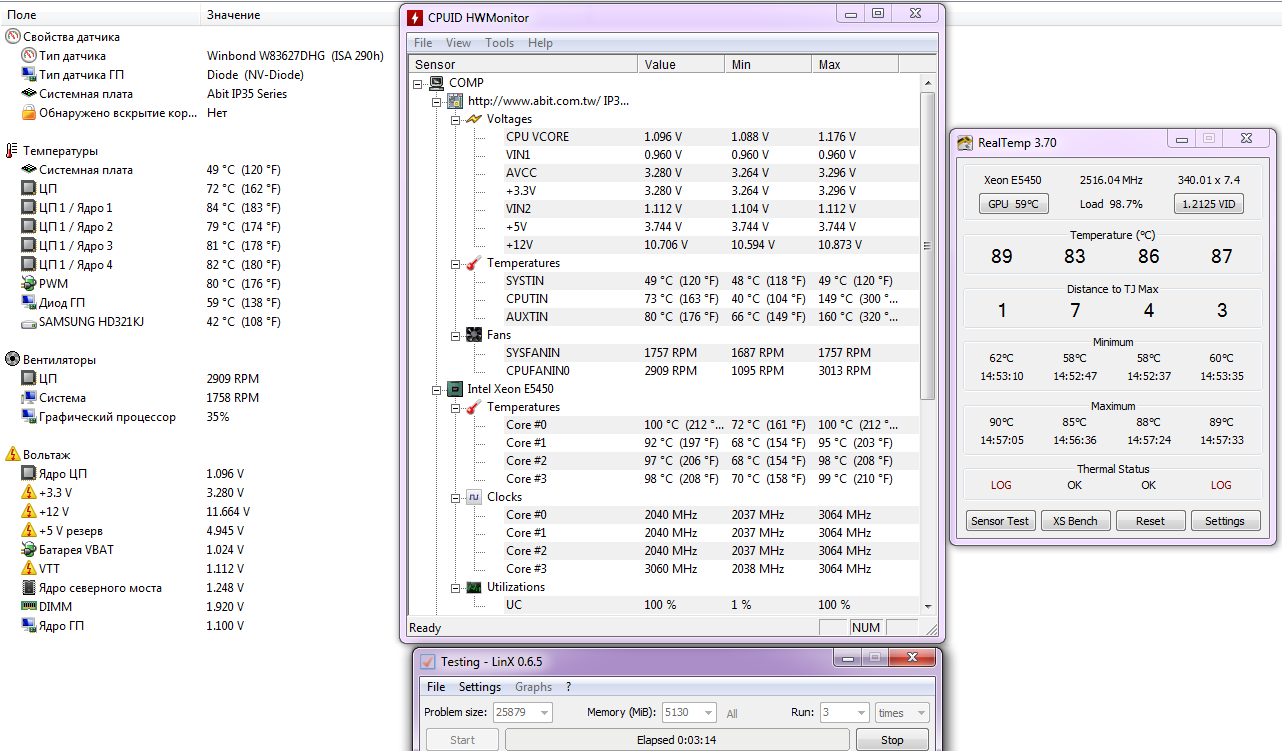Viewport: 1282px width, 751px height.
Task: Click the thermometer icon beside Температуры heading
Action: pyautogui.click(x=12, y=151)
